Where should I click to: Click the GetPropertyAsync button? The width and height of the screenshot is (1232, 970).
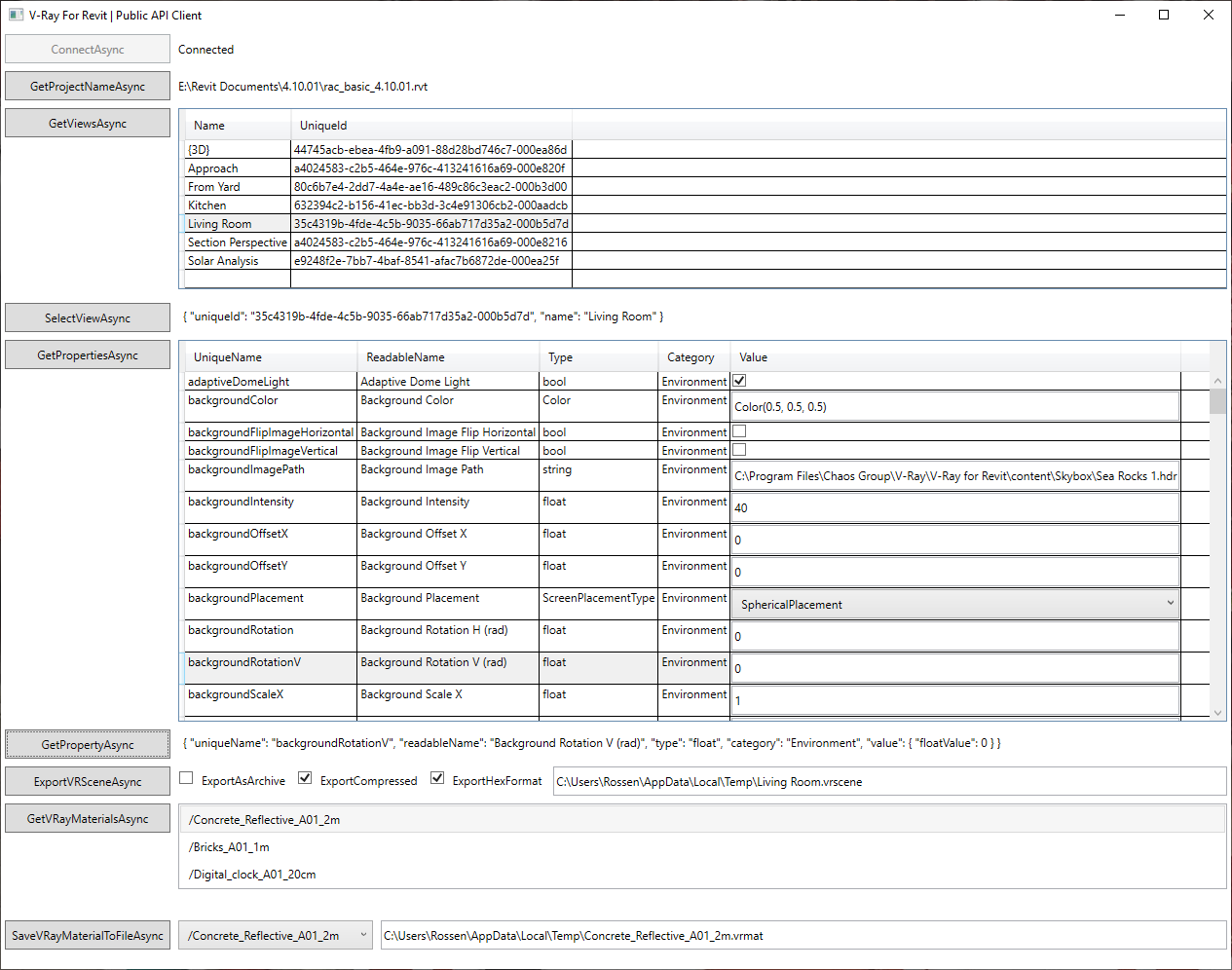[x=88, y=745]
